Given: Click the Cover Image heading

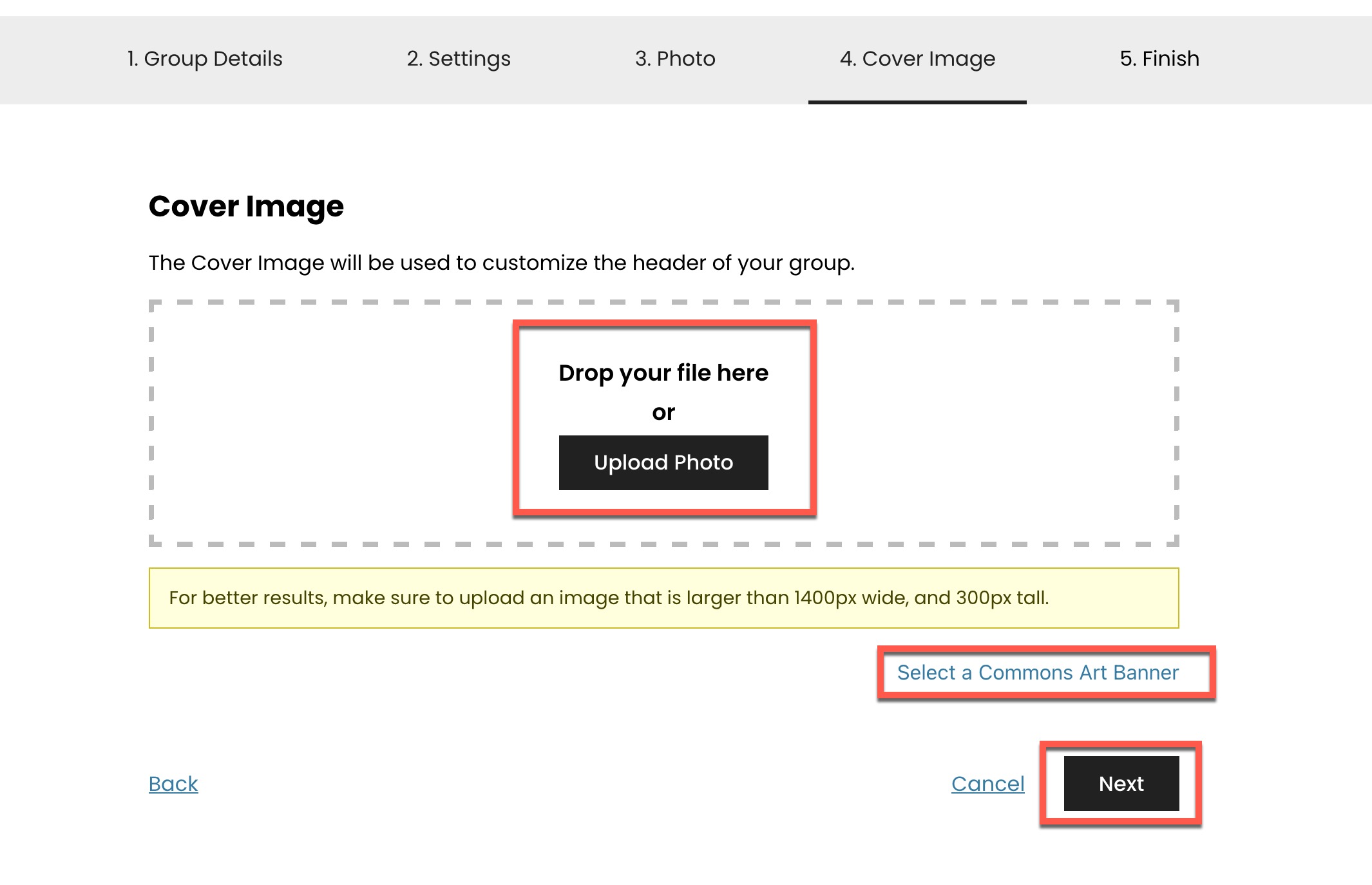Looking at the screenshot, I should 246,207.
